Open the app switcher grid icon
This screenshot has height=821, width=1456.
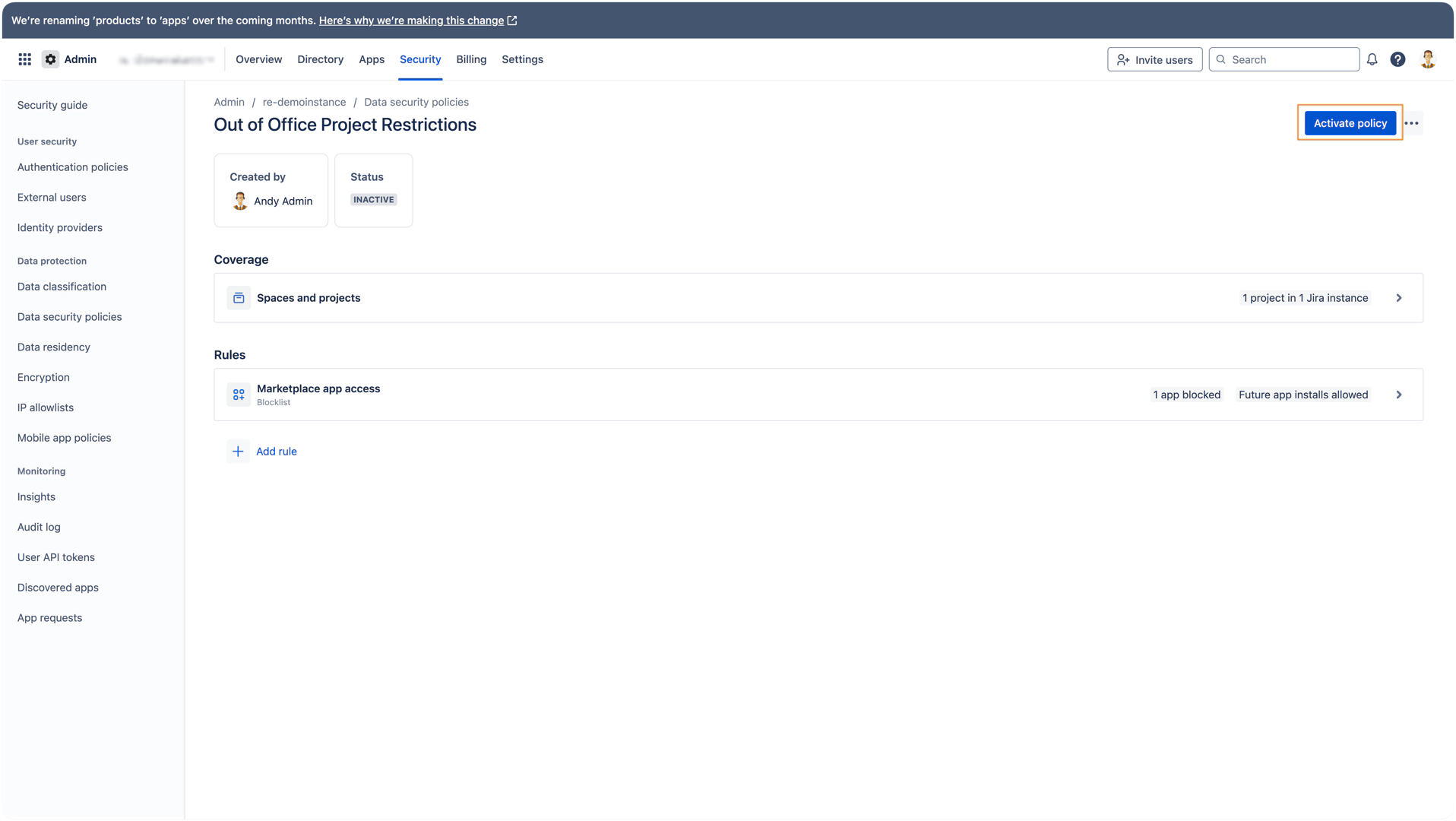click(24, 59)
